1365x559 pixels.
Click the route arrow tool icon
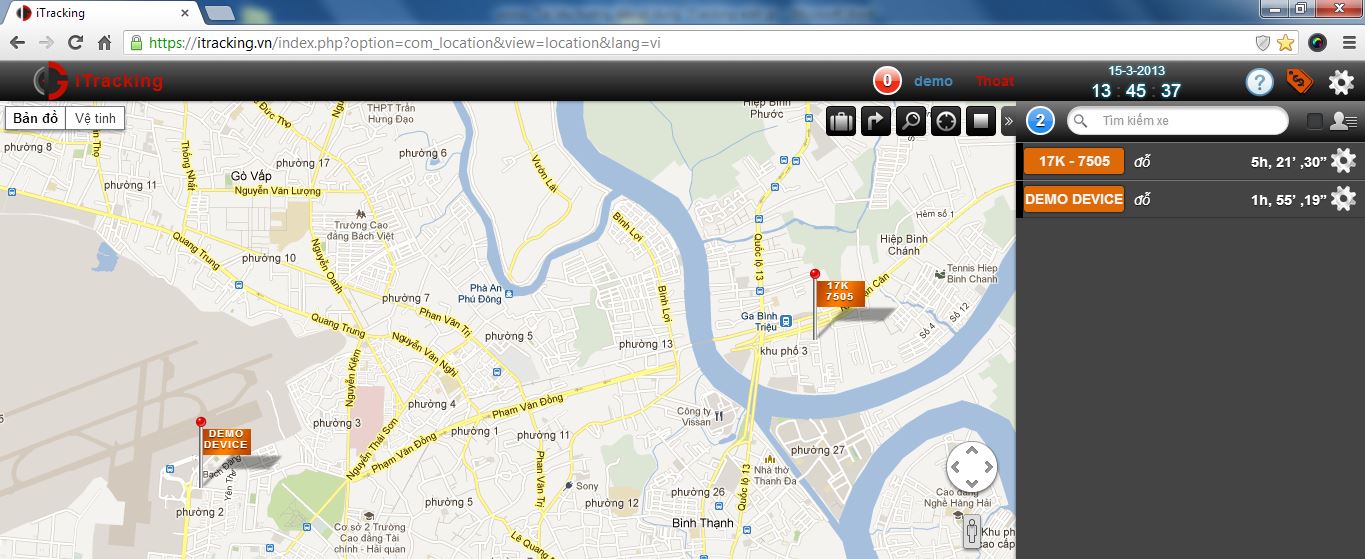pos(876,122)
